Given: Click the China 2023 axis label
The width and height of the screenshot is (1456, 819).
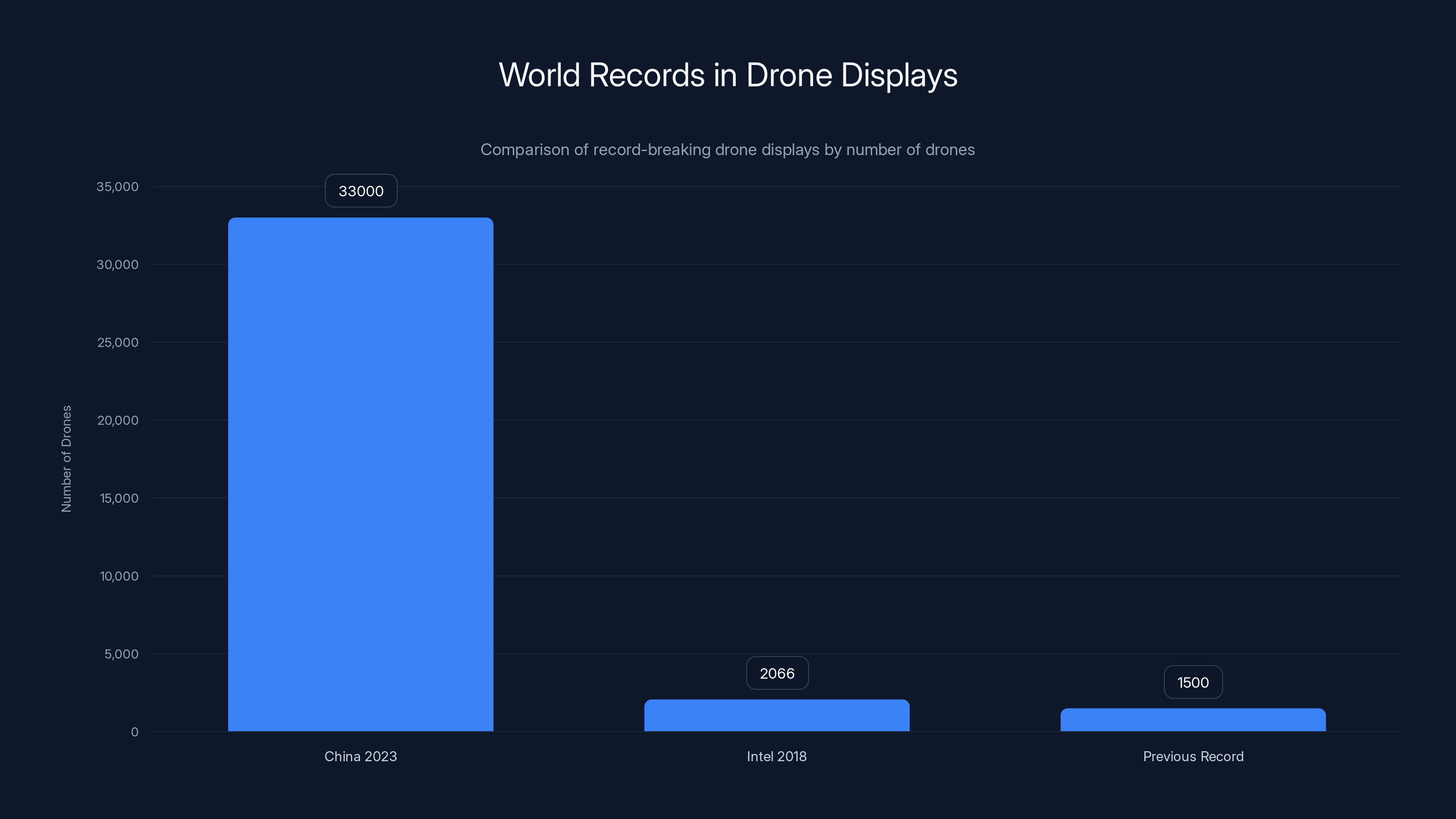Looking at the screenshot, I should pos(361,756).
